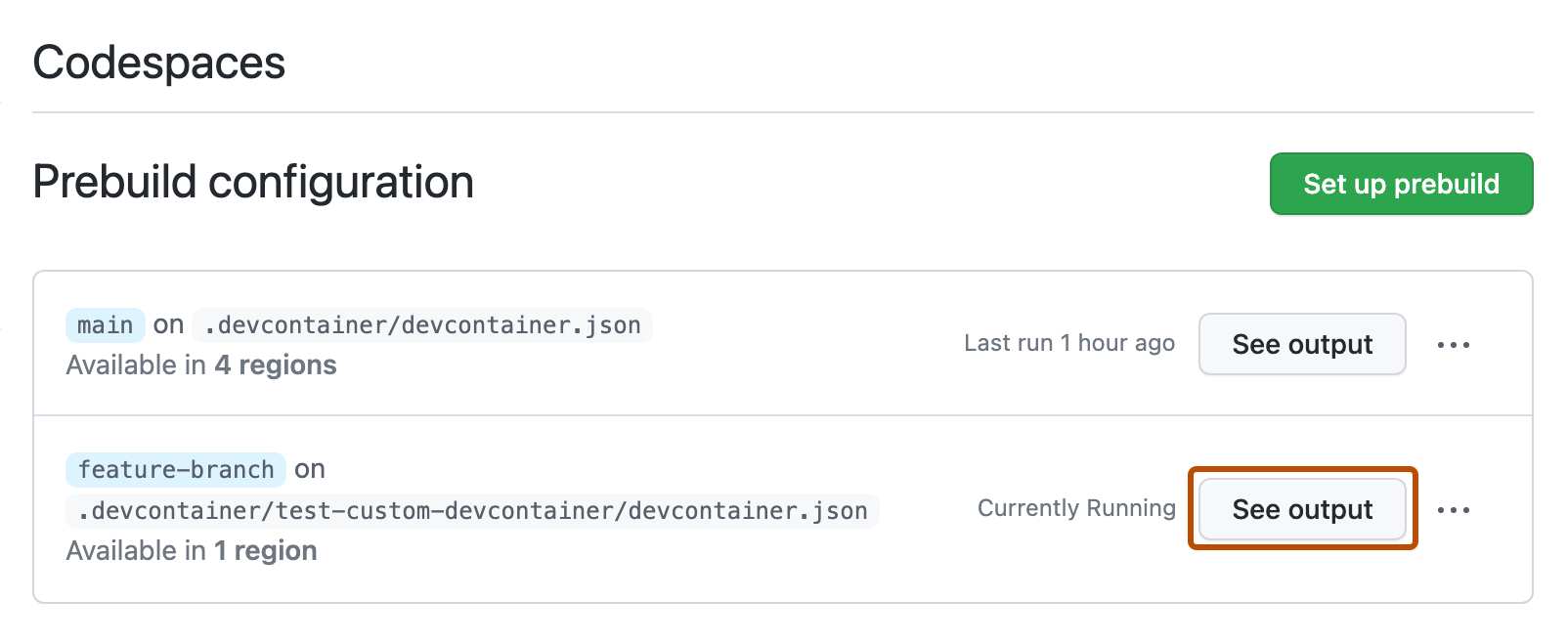Image resolution: width=1568 pixels, height=643 pixels.
Task: Open the kebab dropdown next to feature-branch's See output
Action: point(1454,509)
